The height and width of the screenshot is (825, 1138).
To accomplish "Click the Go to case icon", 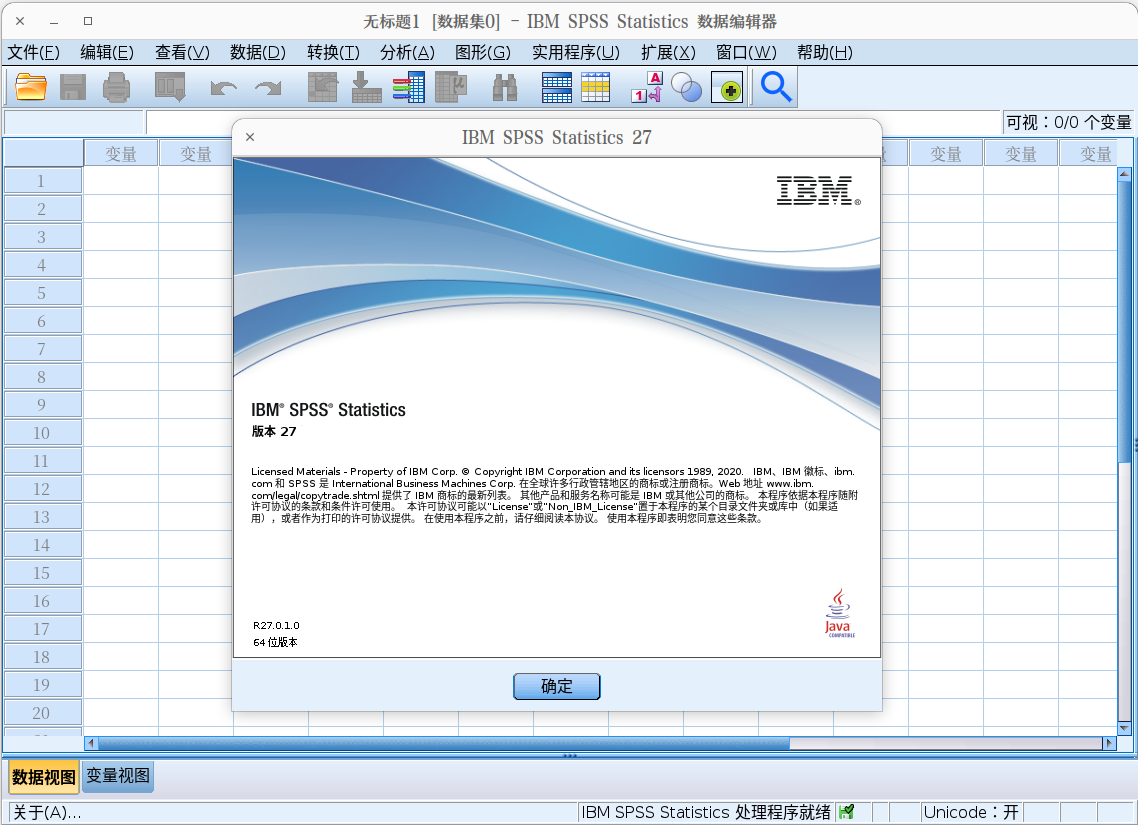I will tap(323, 87).
